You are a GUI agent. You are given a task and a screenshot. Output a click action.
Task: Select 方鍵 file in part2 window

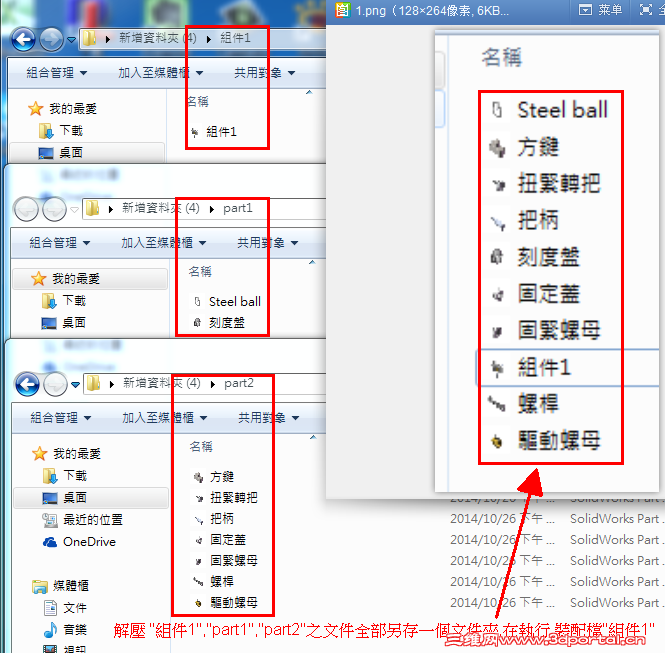pos(214,477)
